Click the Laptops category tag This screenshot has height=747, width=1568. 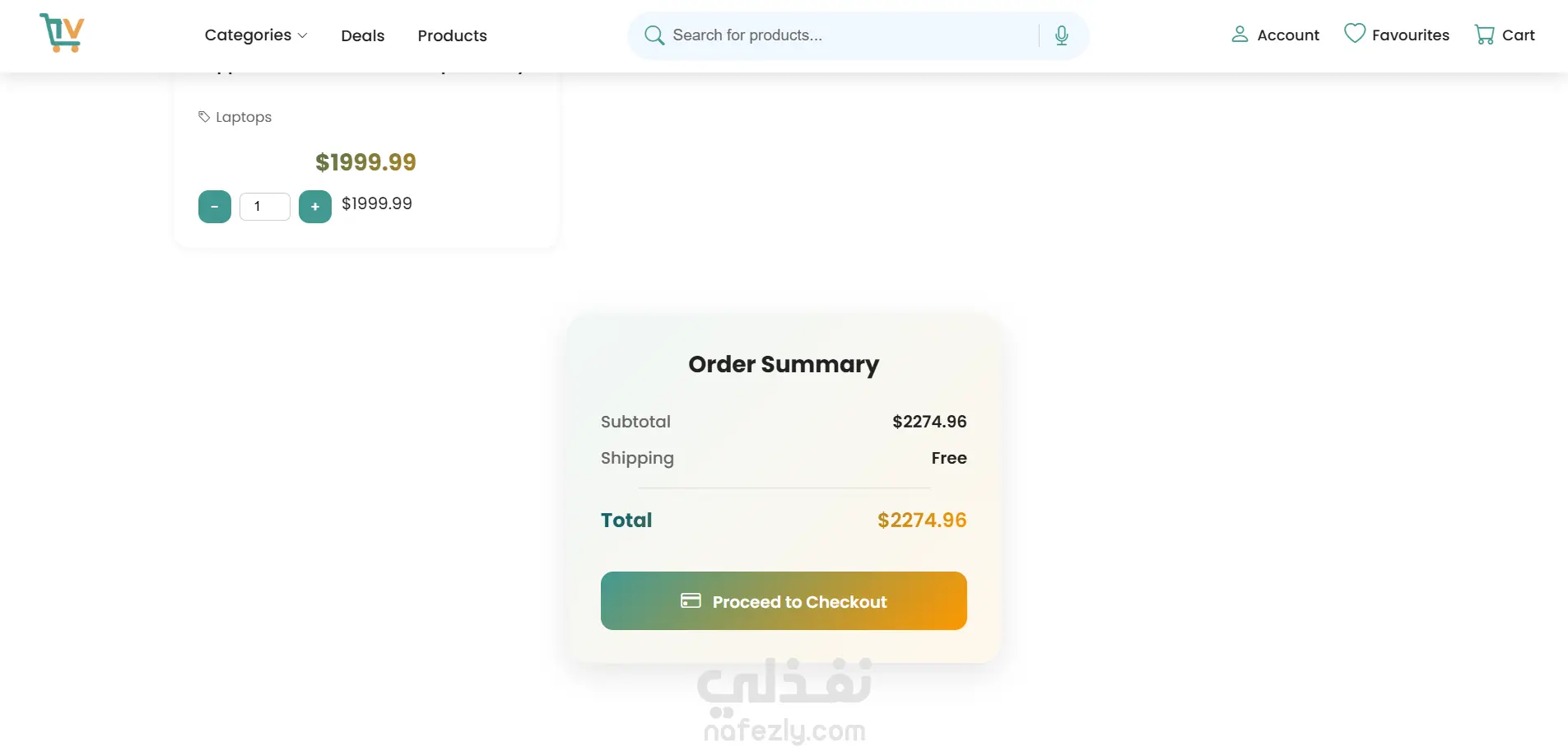tap(244, 117)
